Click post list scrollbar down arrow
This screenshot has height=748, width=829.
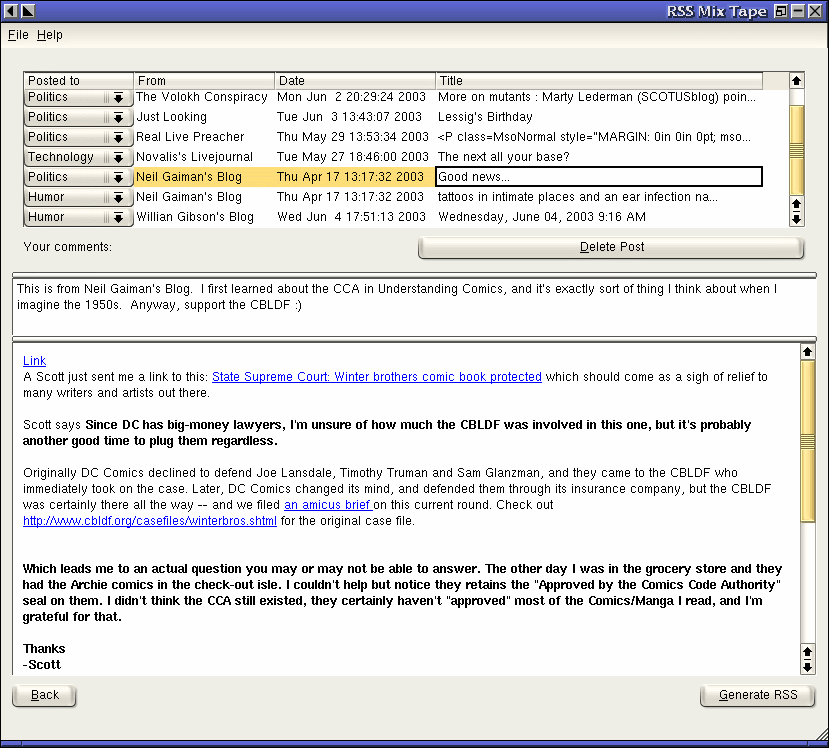tap(796, 218)
